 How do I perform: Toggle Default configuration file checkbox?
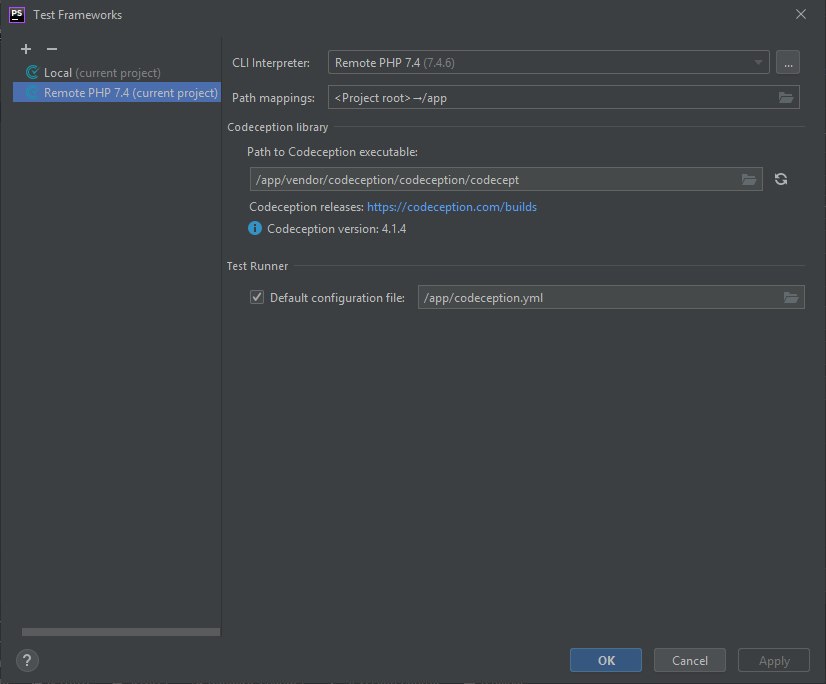point(257,297)
